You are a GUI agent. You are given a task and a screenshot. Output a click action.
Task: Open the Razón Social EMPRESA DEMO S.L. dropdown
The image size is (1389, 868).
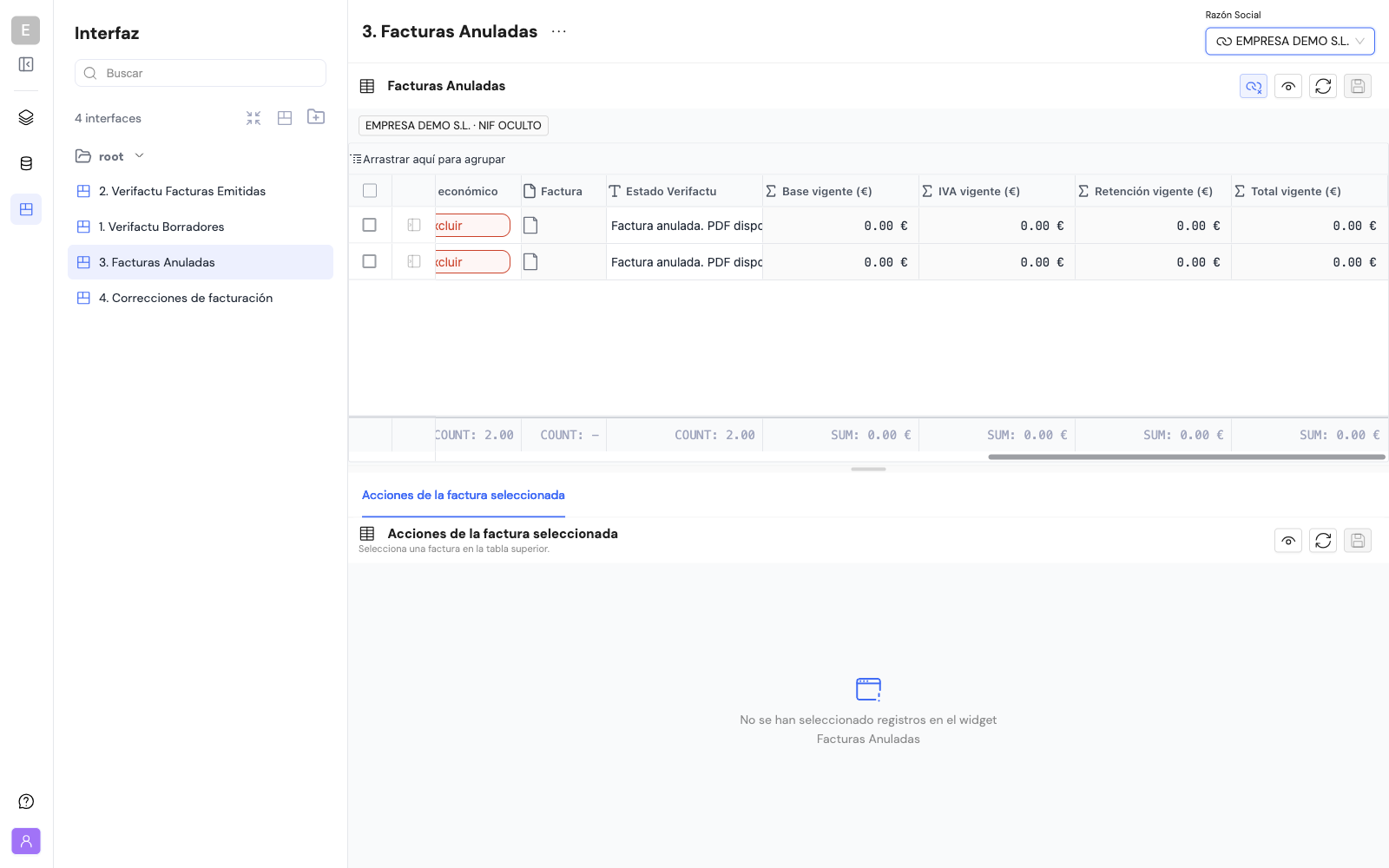point(1290,41)
